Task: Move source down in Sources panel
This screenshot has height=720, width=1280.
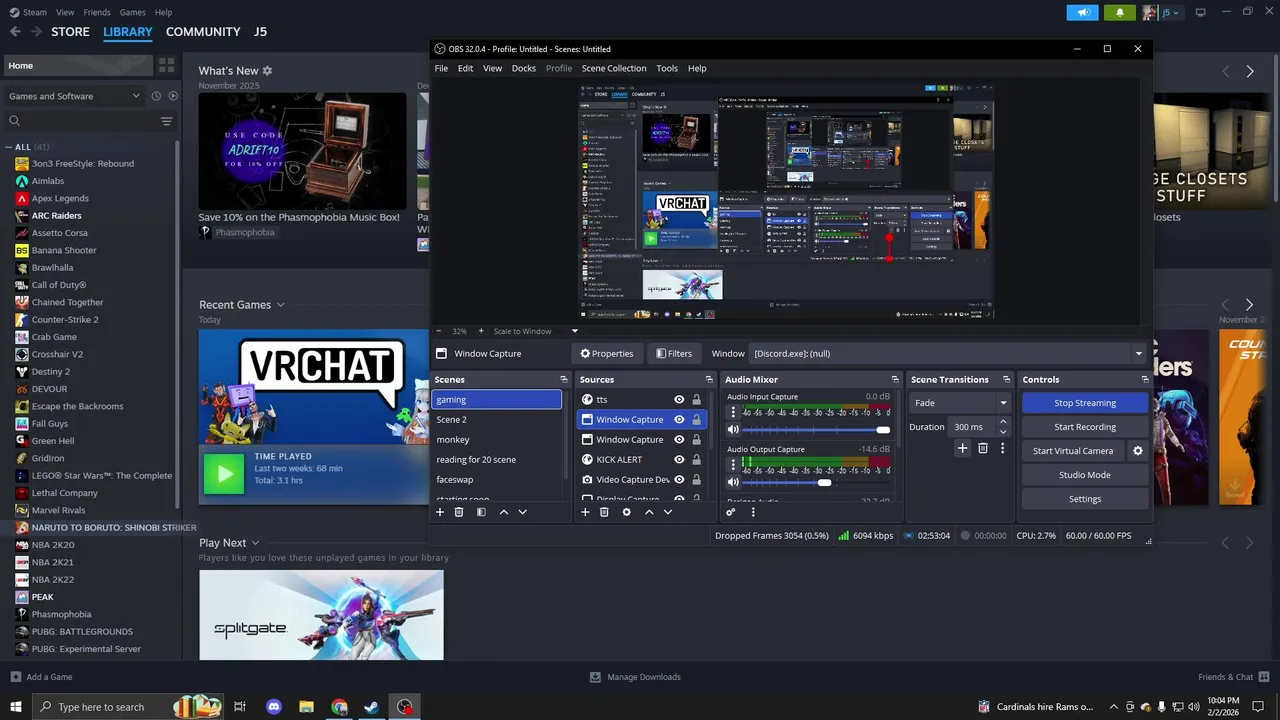Action: (668, 512)
